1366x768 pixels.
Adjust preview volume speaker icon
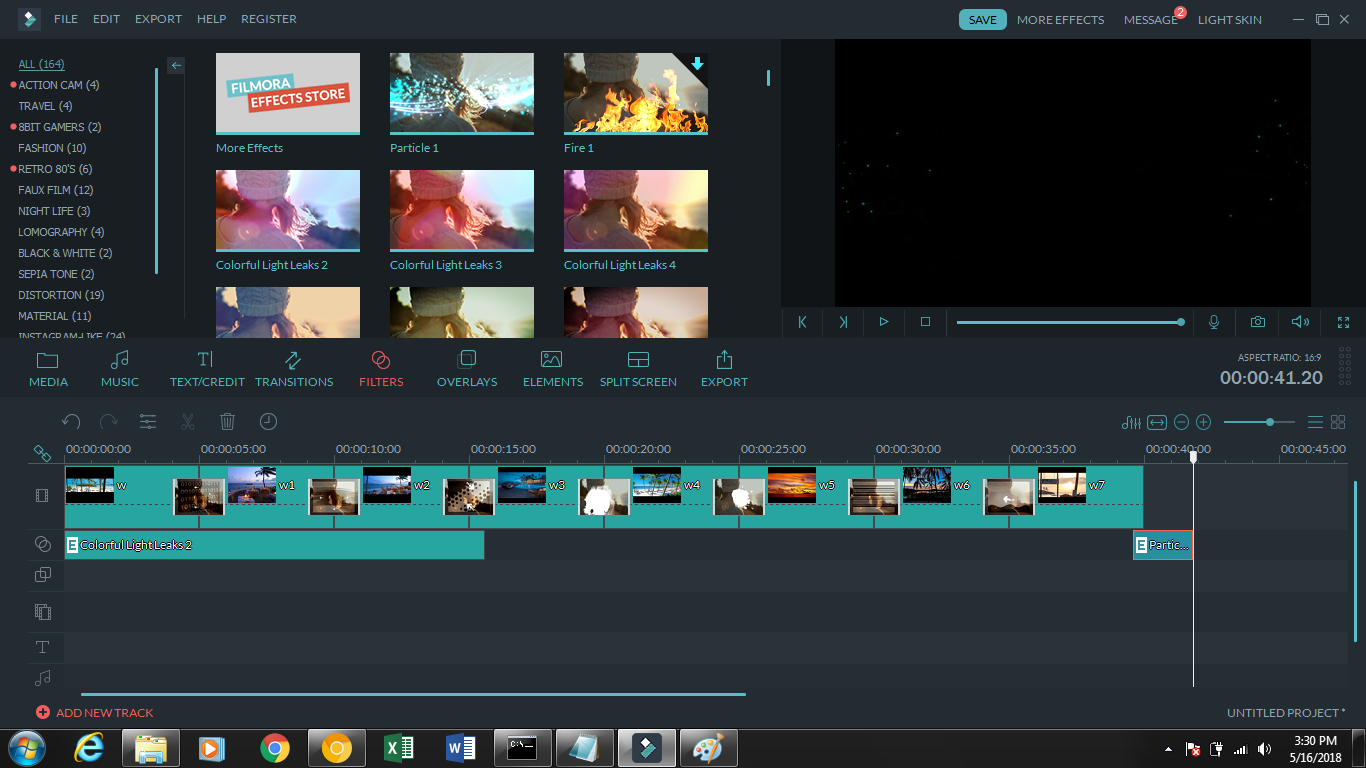pyautogui.click(x=1300, y=322)
